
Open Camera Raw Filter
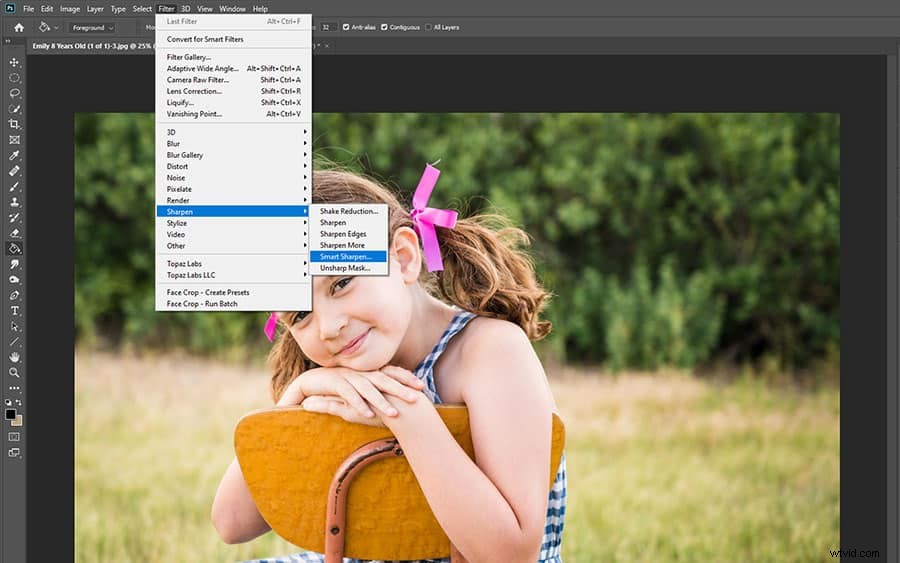pos(234,80)
